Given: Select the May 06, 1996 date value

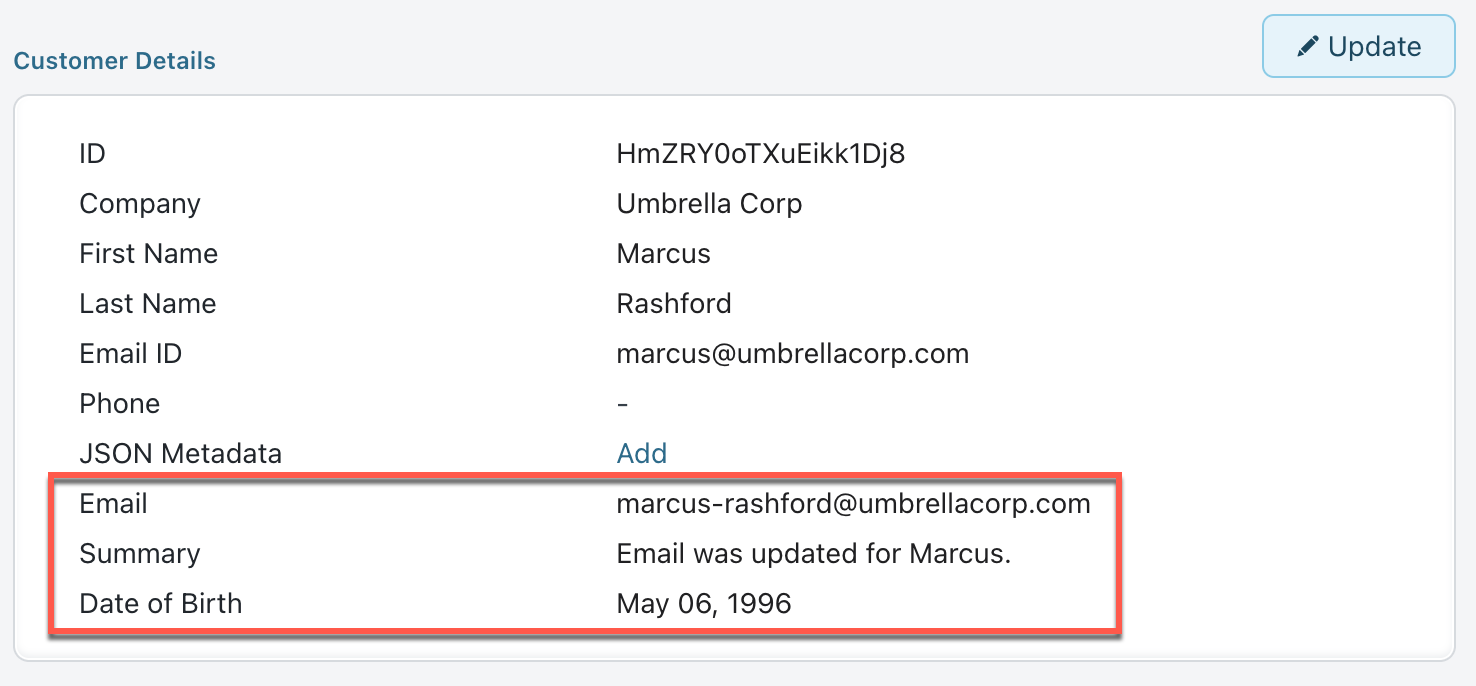Looking at the screenshot, I should (704, 604).
